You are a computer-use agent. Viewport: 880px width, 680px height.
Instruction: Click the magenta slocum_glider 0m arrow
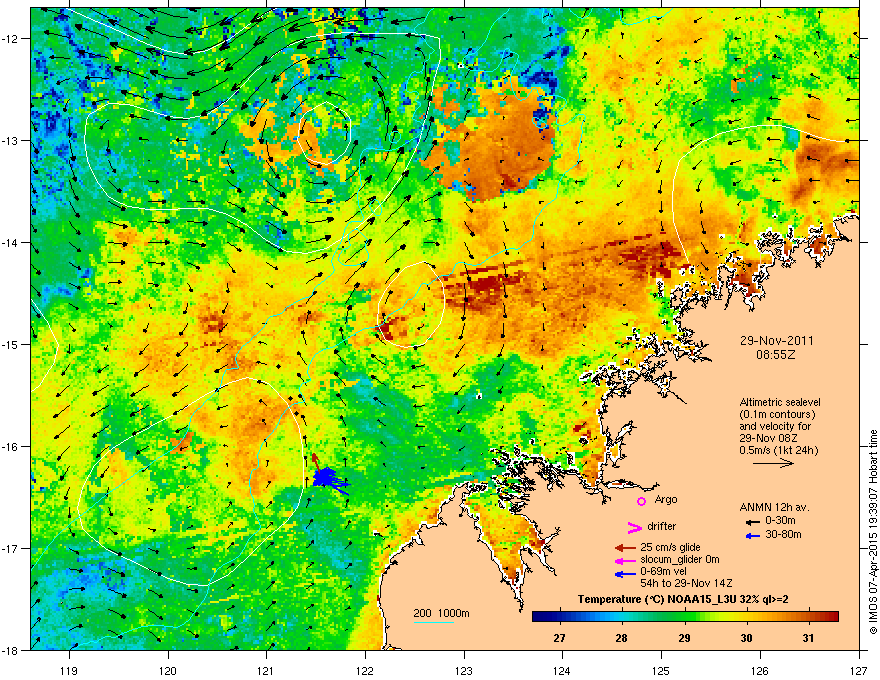point(625,560)
